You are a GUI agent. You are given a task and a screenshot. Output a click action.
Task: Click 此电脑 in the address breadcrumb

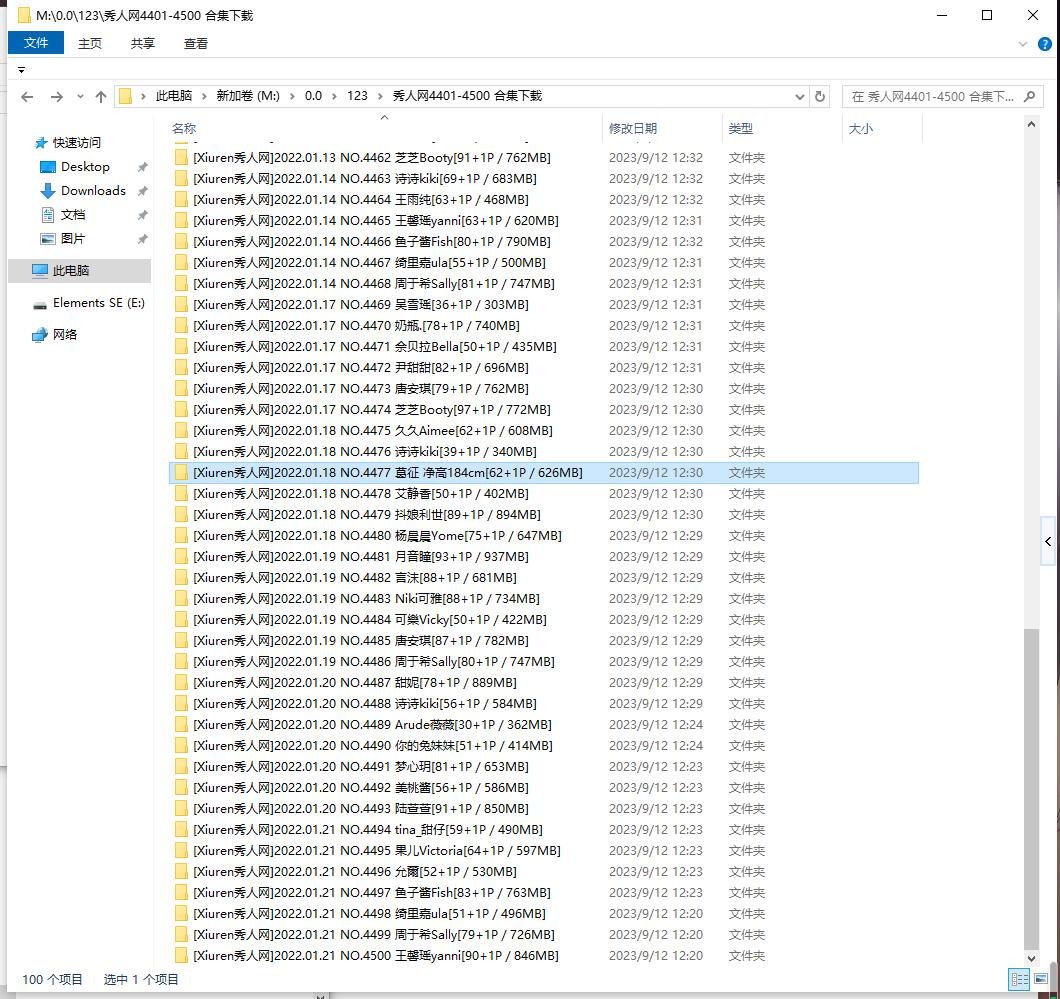point(174,96)
